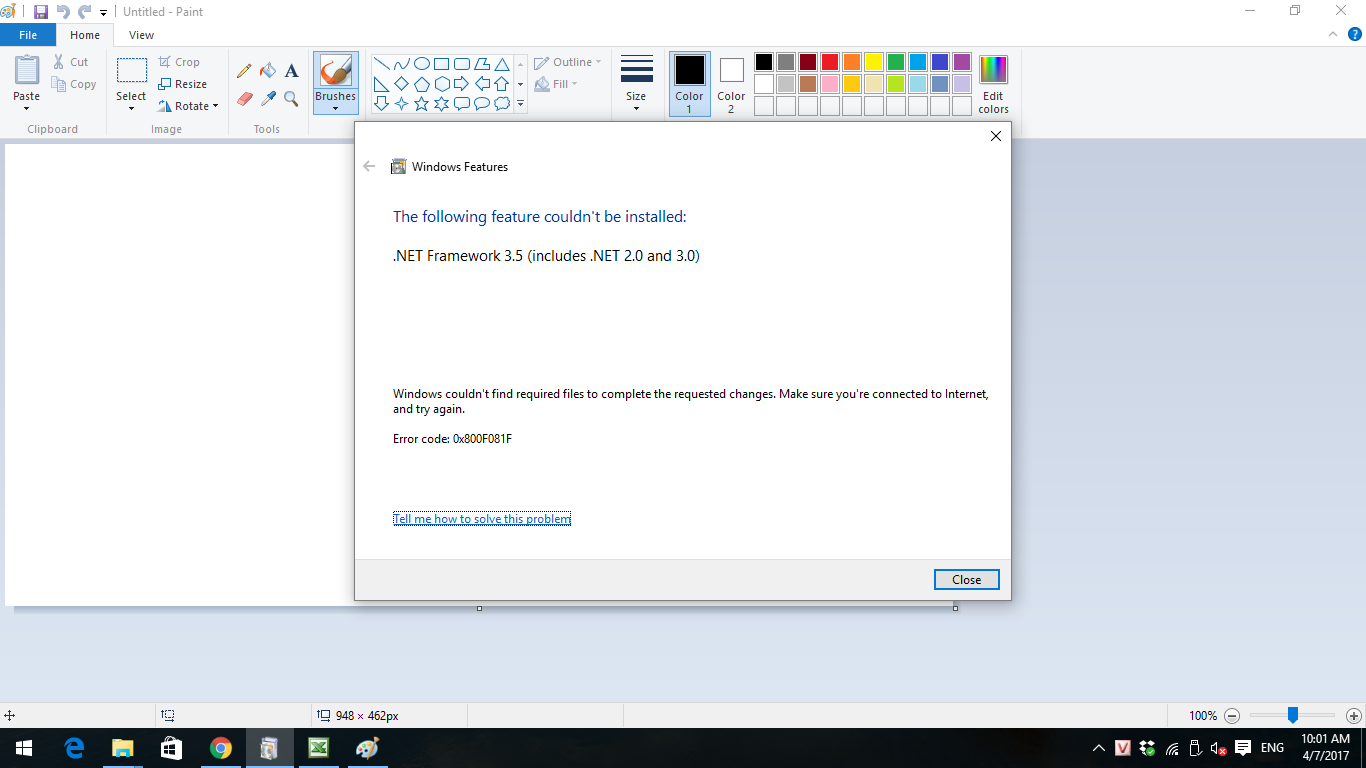Open the Paste dropdown arrow
This screenshot has height=768, width=1366.
27,109
